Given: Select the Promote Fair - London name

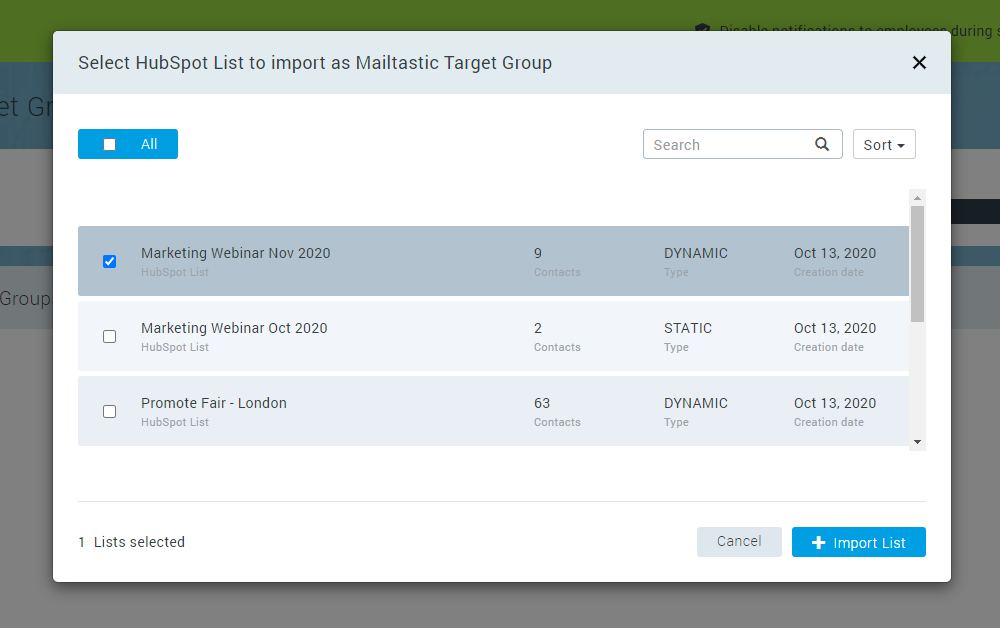Looking at the screenshot, I should coord(214,403).
